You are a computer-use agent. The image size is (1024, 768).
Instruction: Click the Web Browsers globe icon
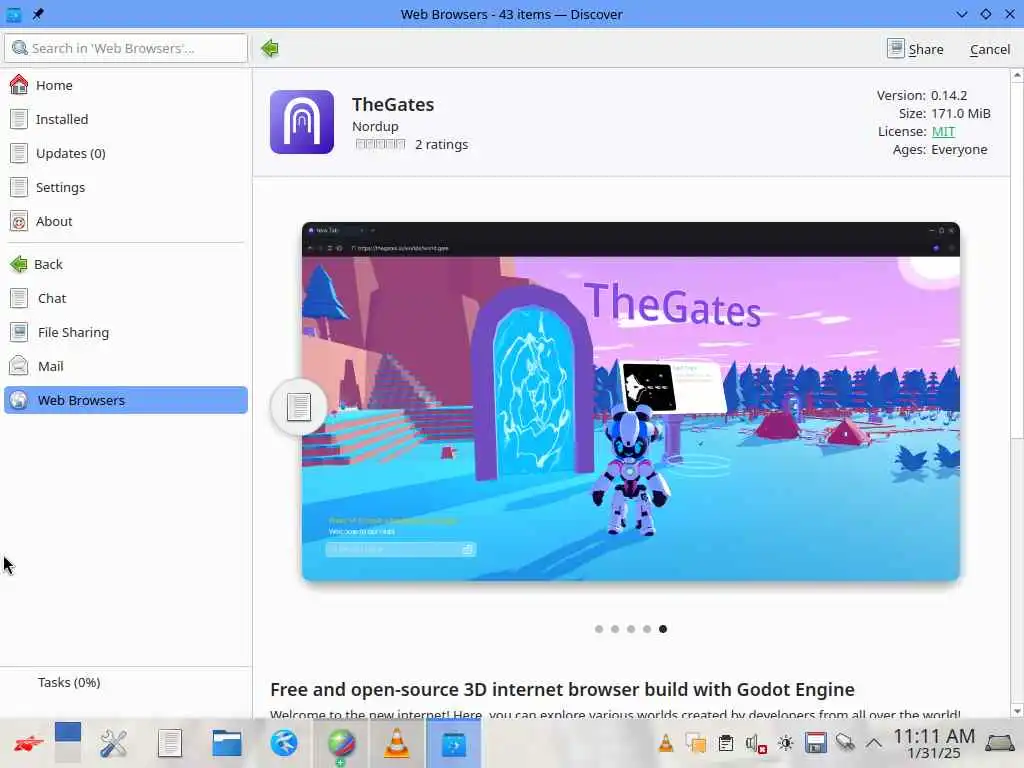coord(19,400)
